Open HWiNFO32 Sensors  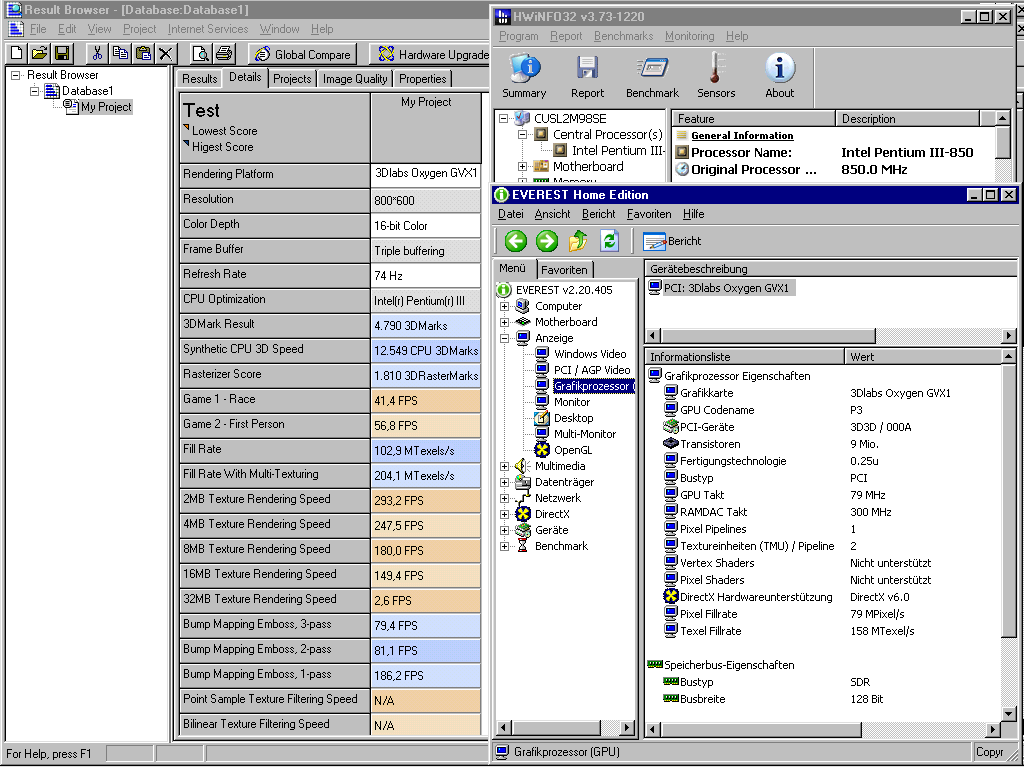click(x=716, y=76)
